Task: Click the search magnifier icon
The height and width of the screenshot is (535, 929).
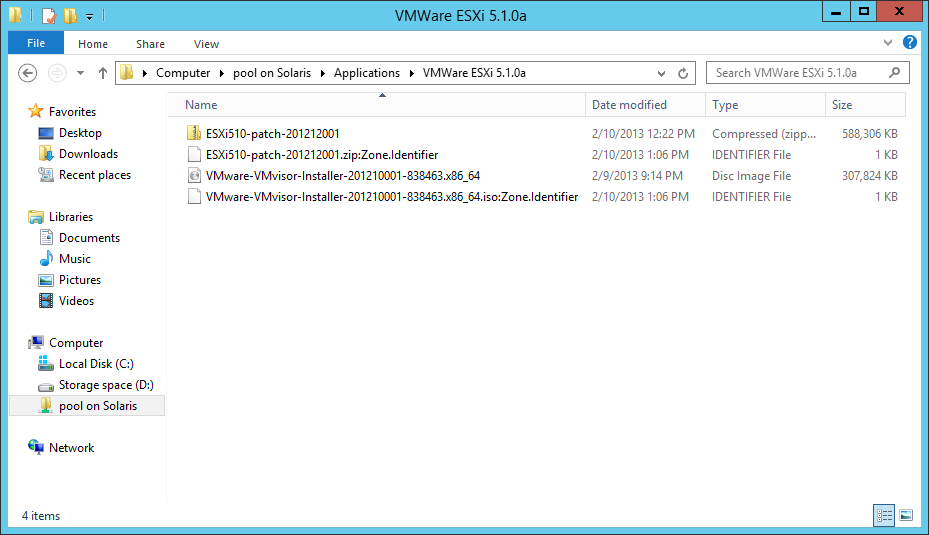Action: (895, 72)
